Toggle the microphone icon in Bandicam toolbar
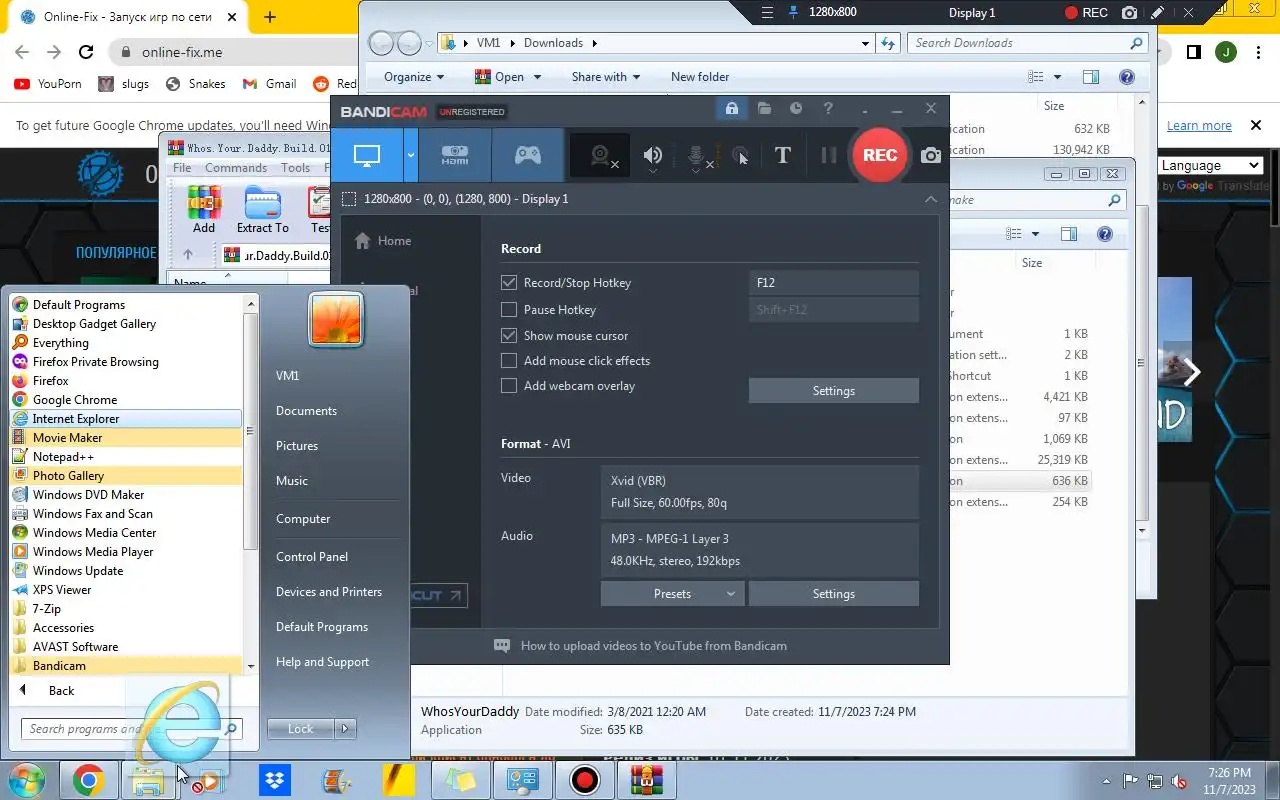 click(x=698, y=156)
